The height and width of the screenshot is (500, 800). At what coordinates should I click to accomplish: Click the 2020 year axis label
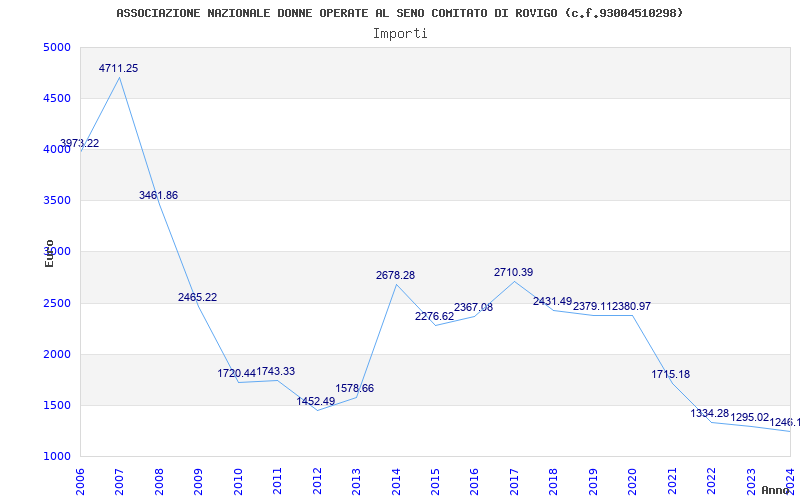click(632, 478)
